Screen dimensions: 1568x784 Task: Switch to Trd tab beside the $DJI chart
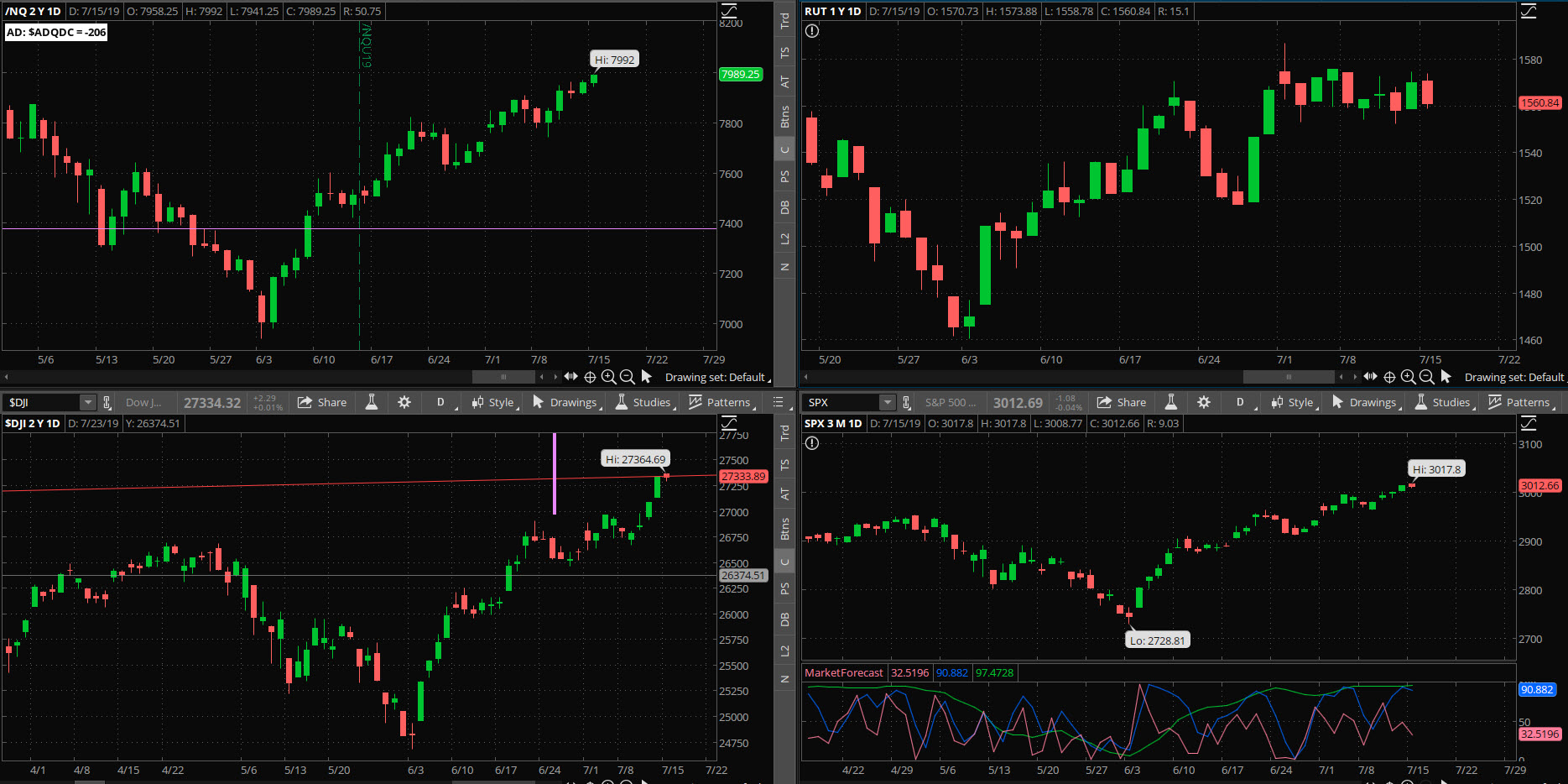click(784, 433)
